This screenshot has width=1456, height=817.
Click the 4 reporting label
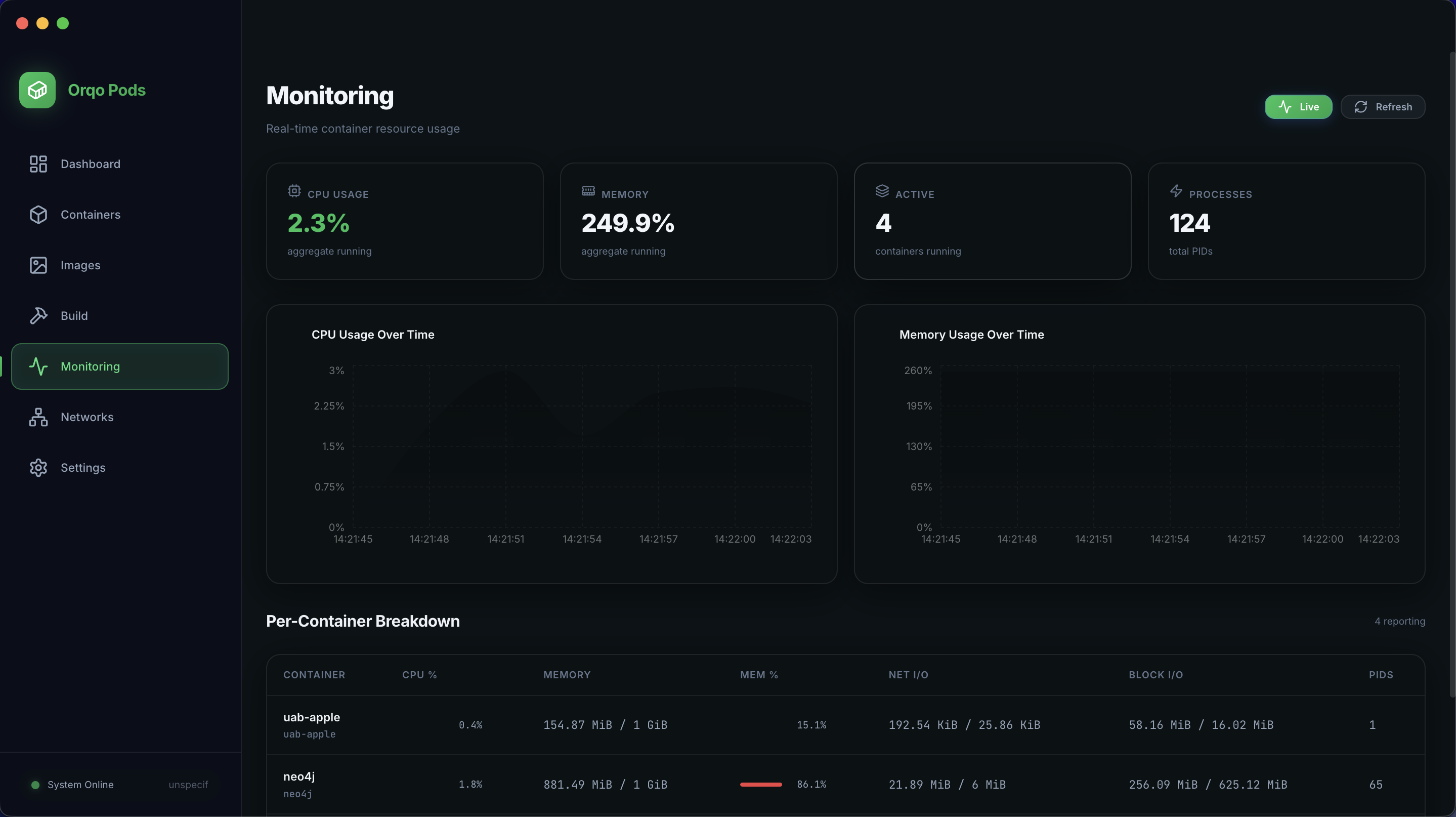click(1399, 621)
